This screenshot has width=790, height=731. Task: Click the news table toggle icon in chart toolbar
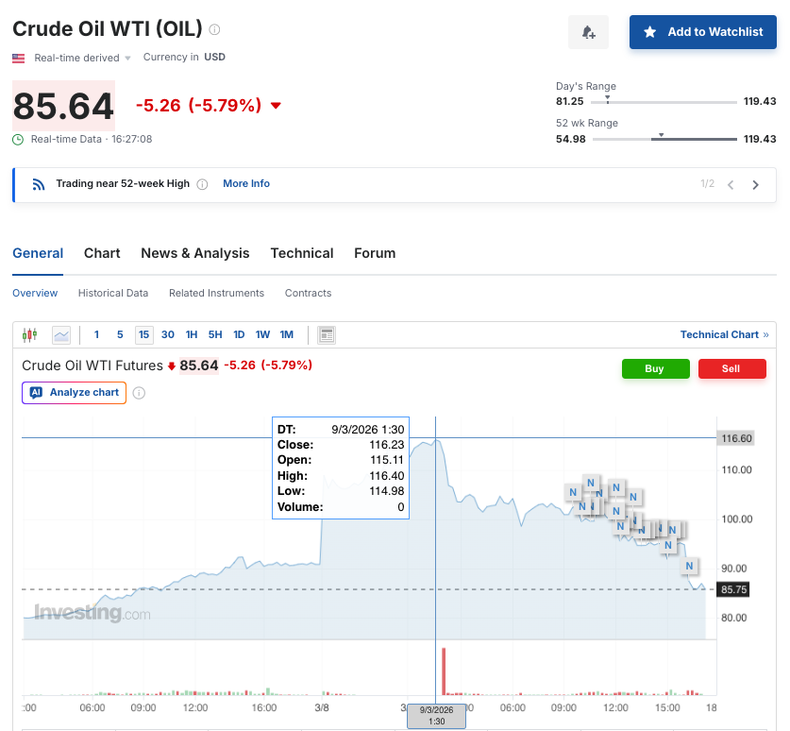pyautogui.click(x=326, y=335)
